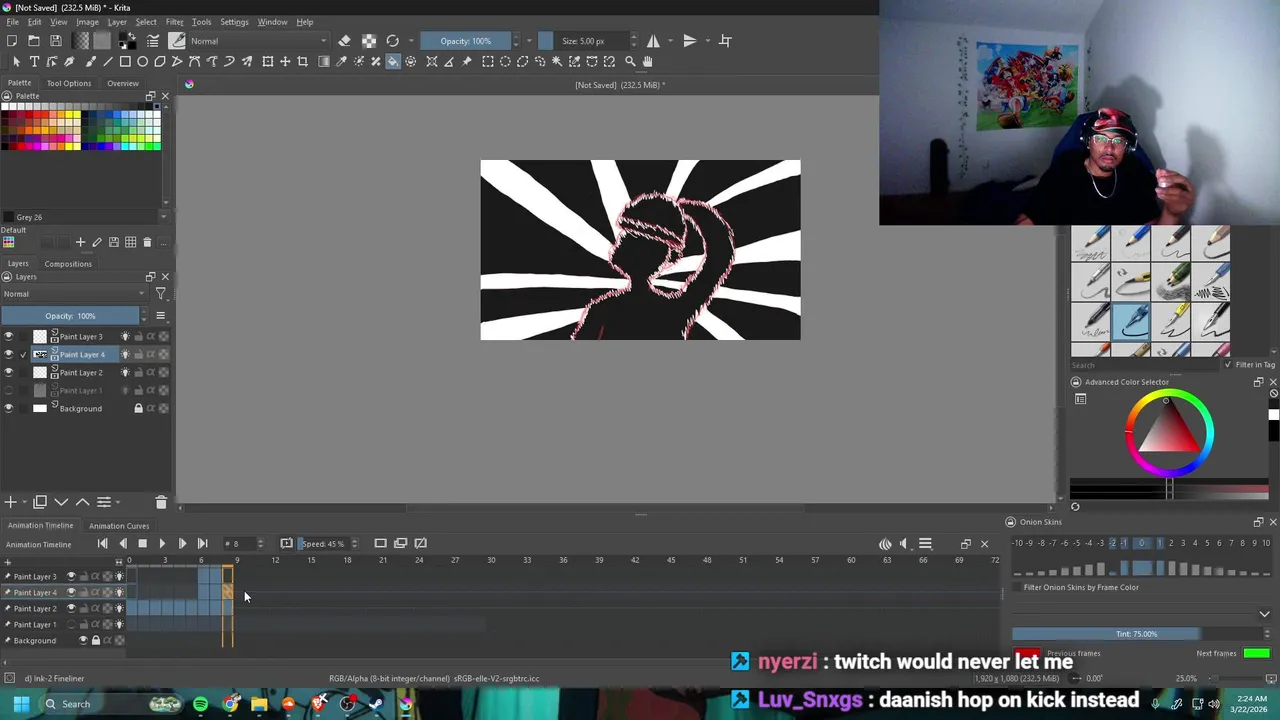Adjust brush Opacity slider in toolbar
This screenshot has width=1280, height=720.
click(x=465, y=41)
